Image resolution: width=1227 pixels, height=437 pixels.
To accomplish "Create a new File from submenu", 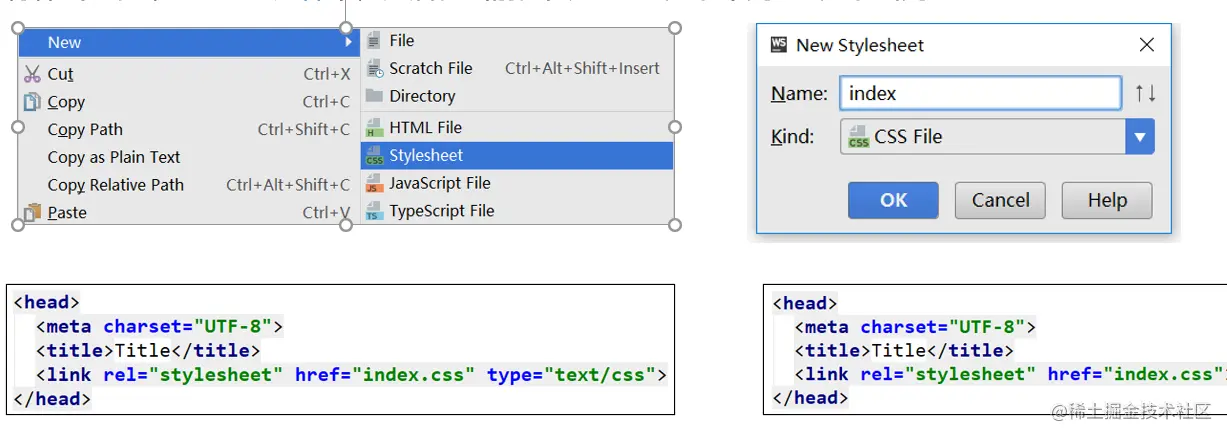I will click(516, 40).
